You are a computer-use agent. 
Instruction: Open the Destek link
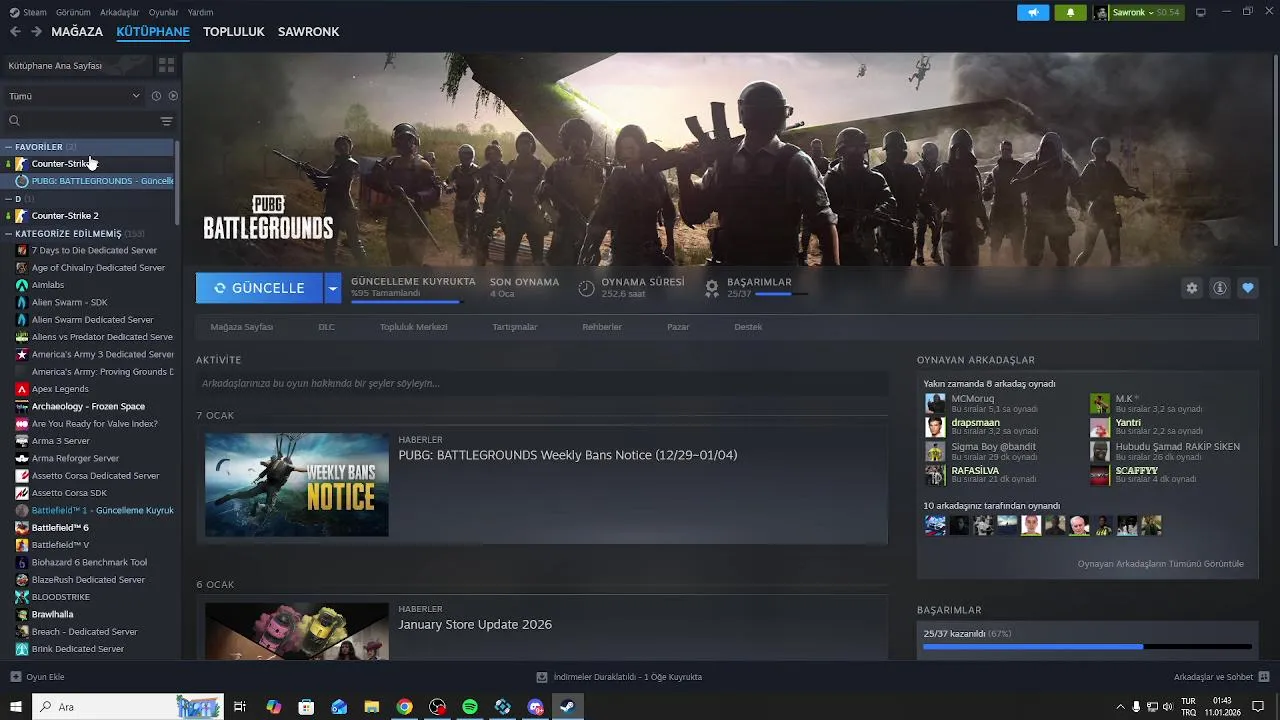[748, 327]
